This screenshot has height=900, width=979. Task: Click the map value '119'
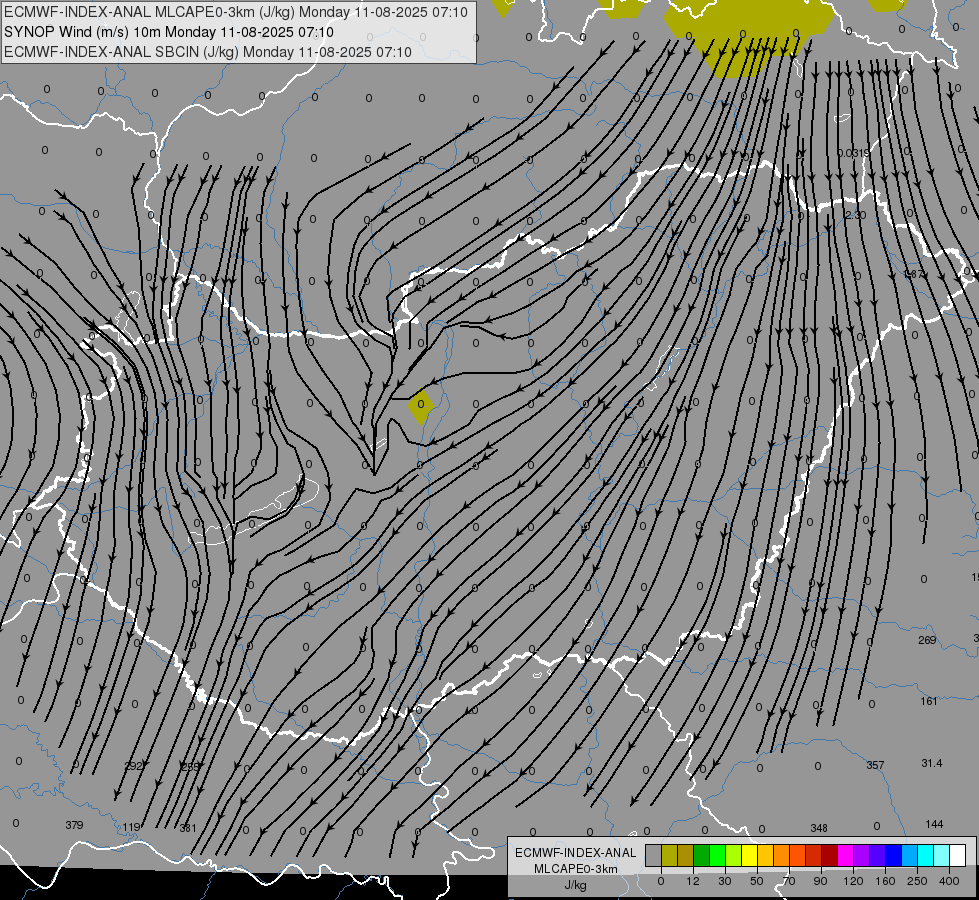click(x=130, y=828)
